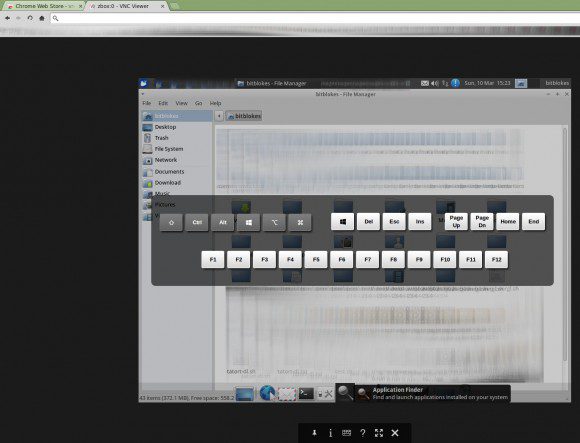Toggle the keyboard icon in VNC toolbar

tap(346, 433)
